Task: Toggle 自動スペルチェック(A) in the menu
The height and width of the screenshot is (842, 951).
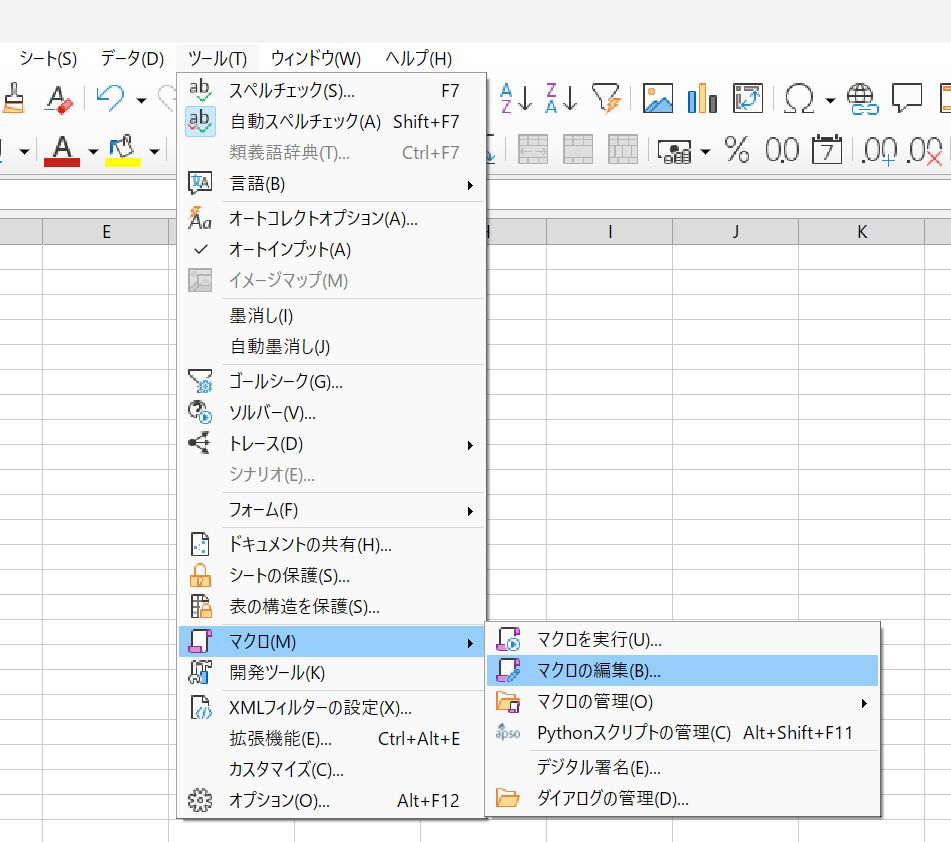Action: 305,122
